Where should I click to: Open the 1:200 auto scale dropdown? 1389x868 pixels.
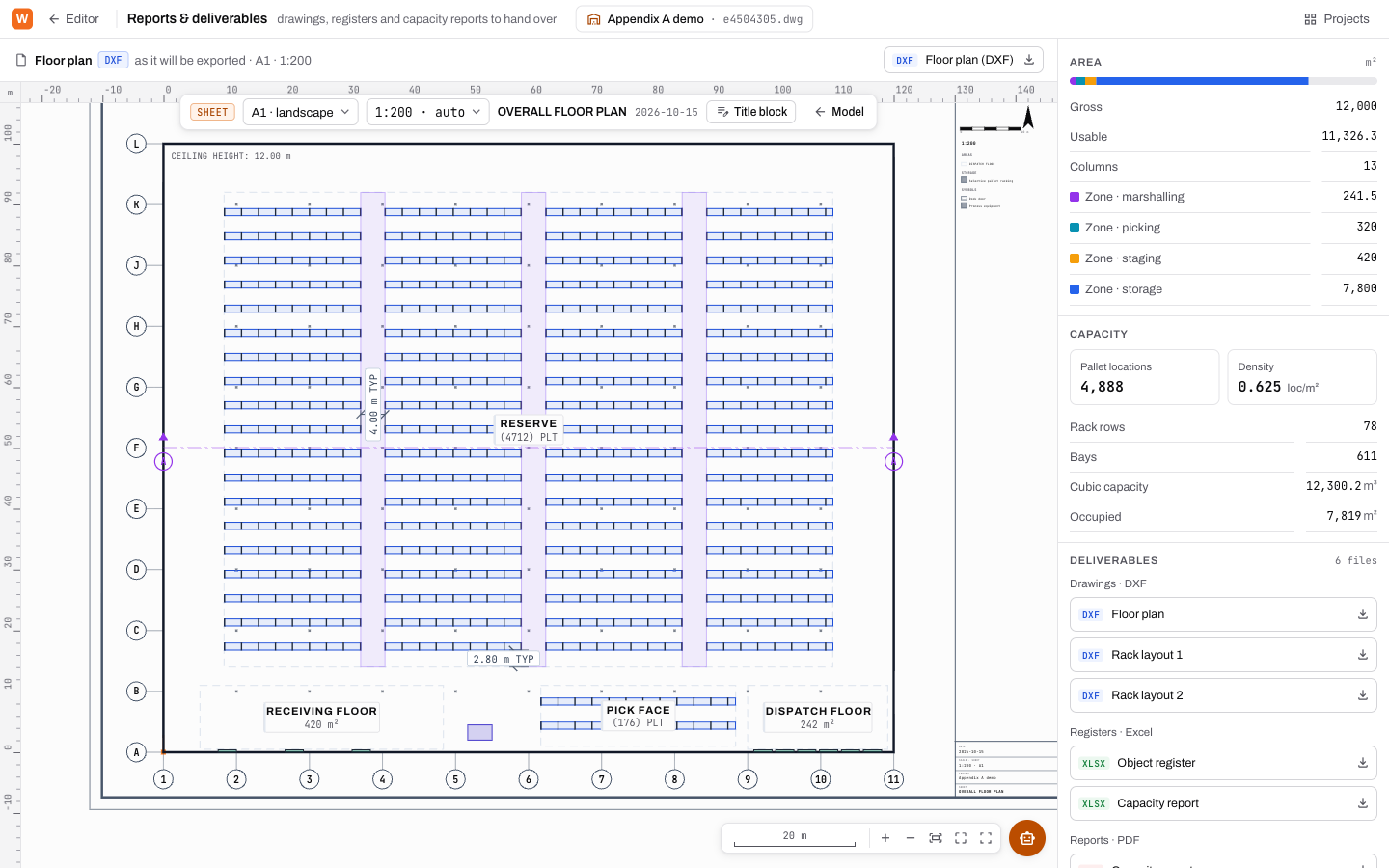coord(427,112)
